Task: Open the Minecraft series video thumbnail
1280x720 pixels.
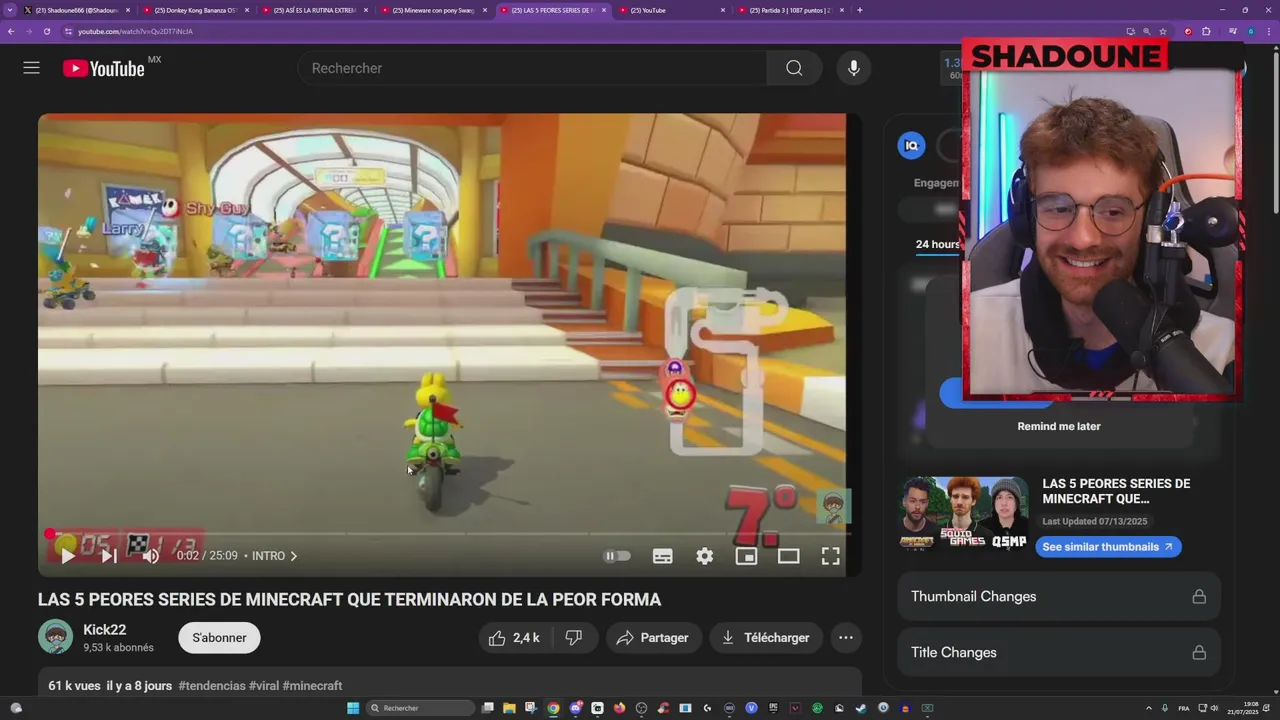Action: click(964, 512)
